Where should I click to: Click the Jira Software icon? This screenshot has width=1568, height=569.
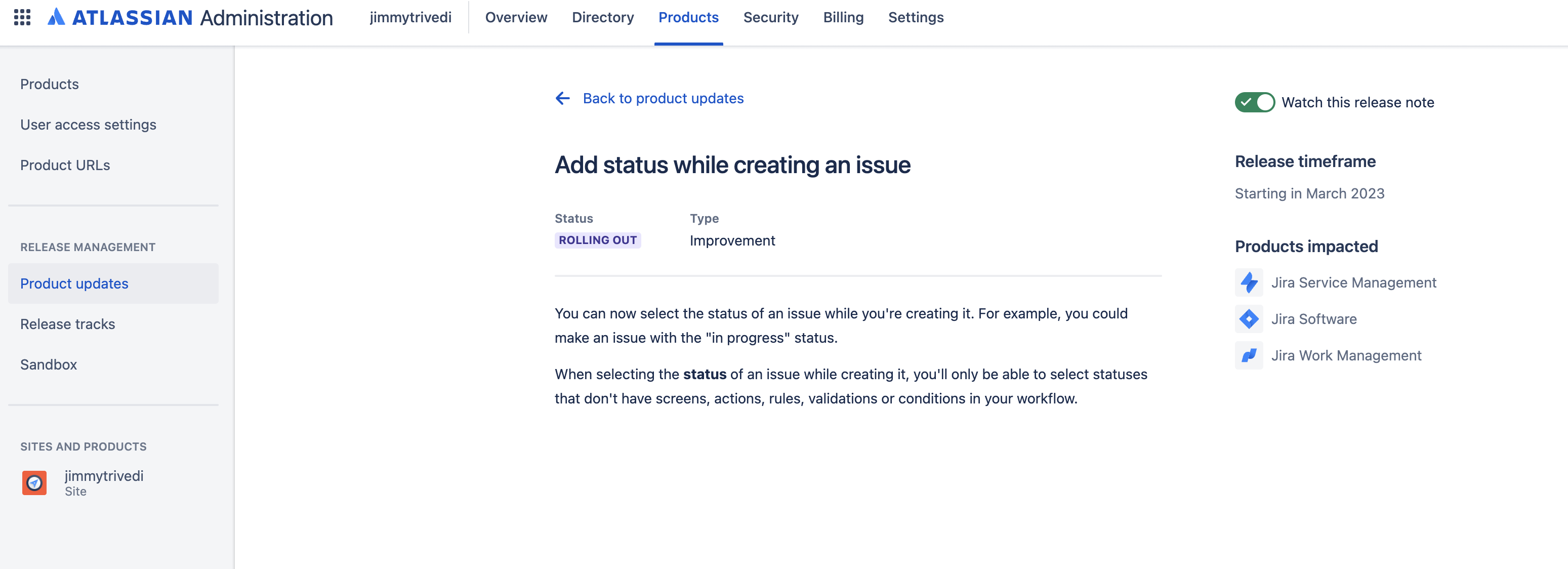point(1249,319)
